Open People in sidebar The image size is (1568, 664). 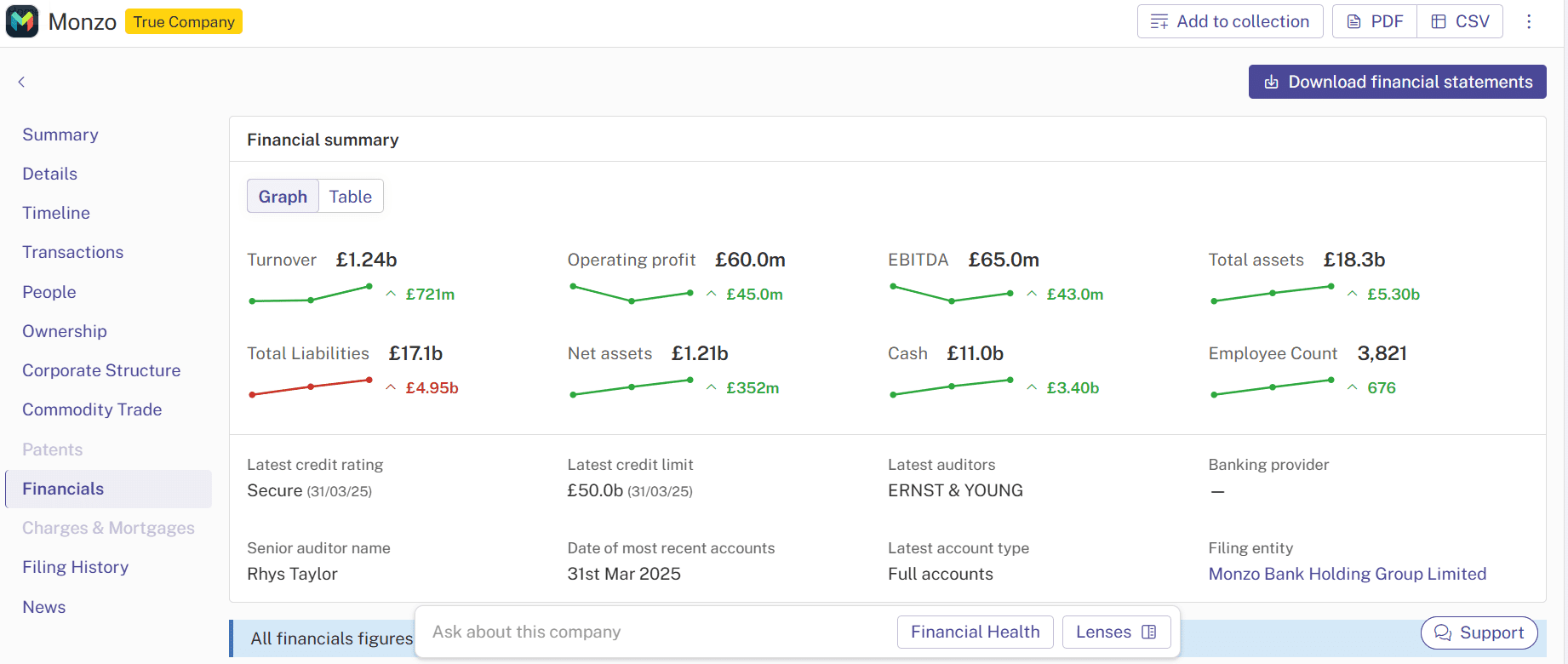pos(49,292)
